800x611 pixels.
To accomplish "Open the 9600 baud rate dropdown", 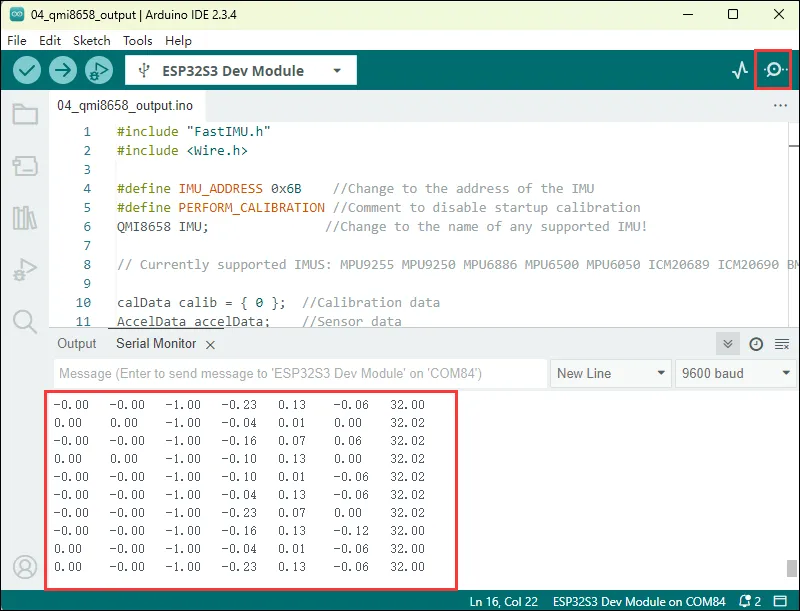I will click(x=736, y=373).
